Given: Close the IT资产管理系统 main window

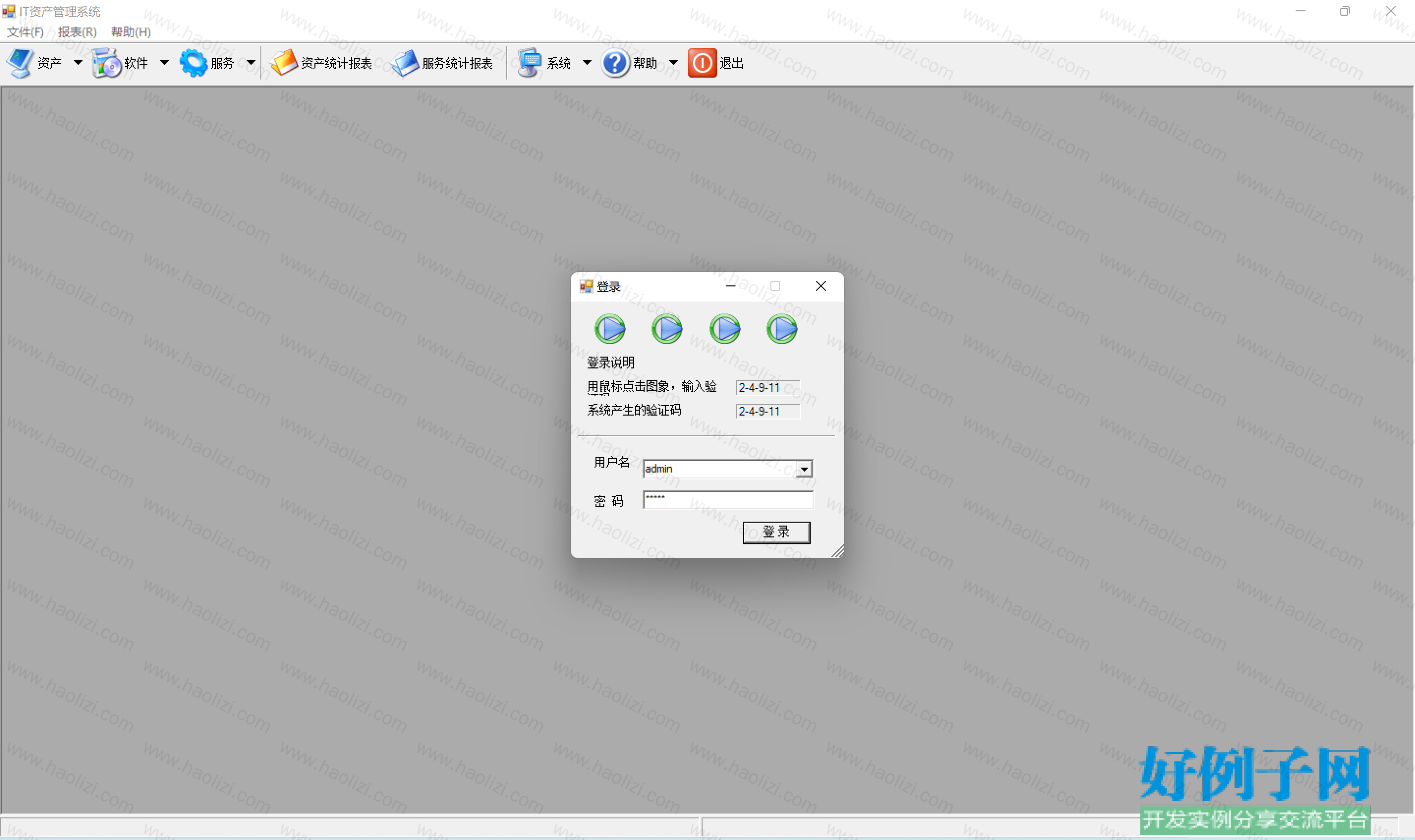Looking at the screenshot, I should click(1390, 11).
